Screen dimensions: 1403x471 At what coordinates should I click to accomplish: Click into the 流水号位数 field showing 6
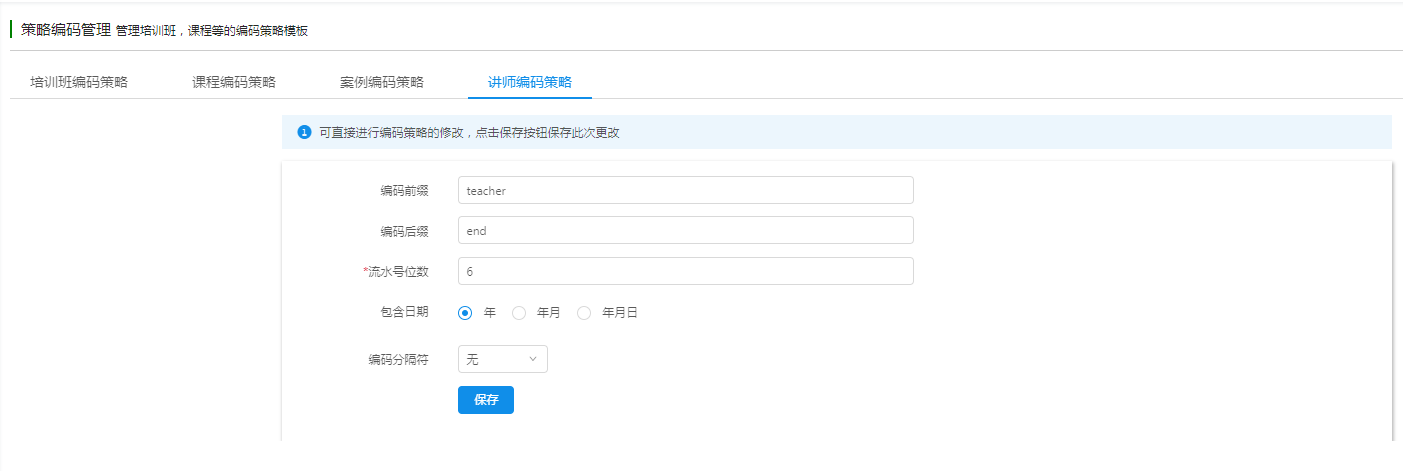pos(685,271)
